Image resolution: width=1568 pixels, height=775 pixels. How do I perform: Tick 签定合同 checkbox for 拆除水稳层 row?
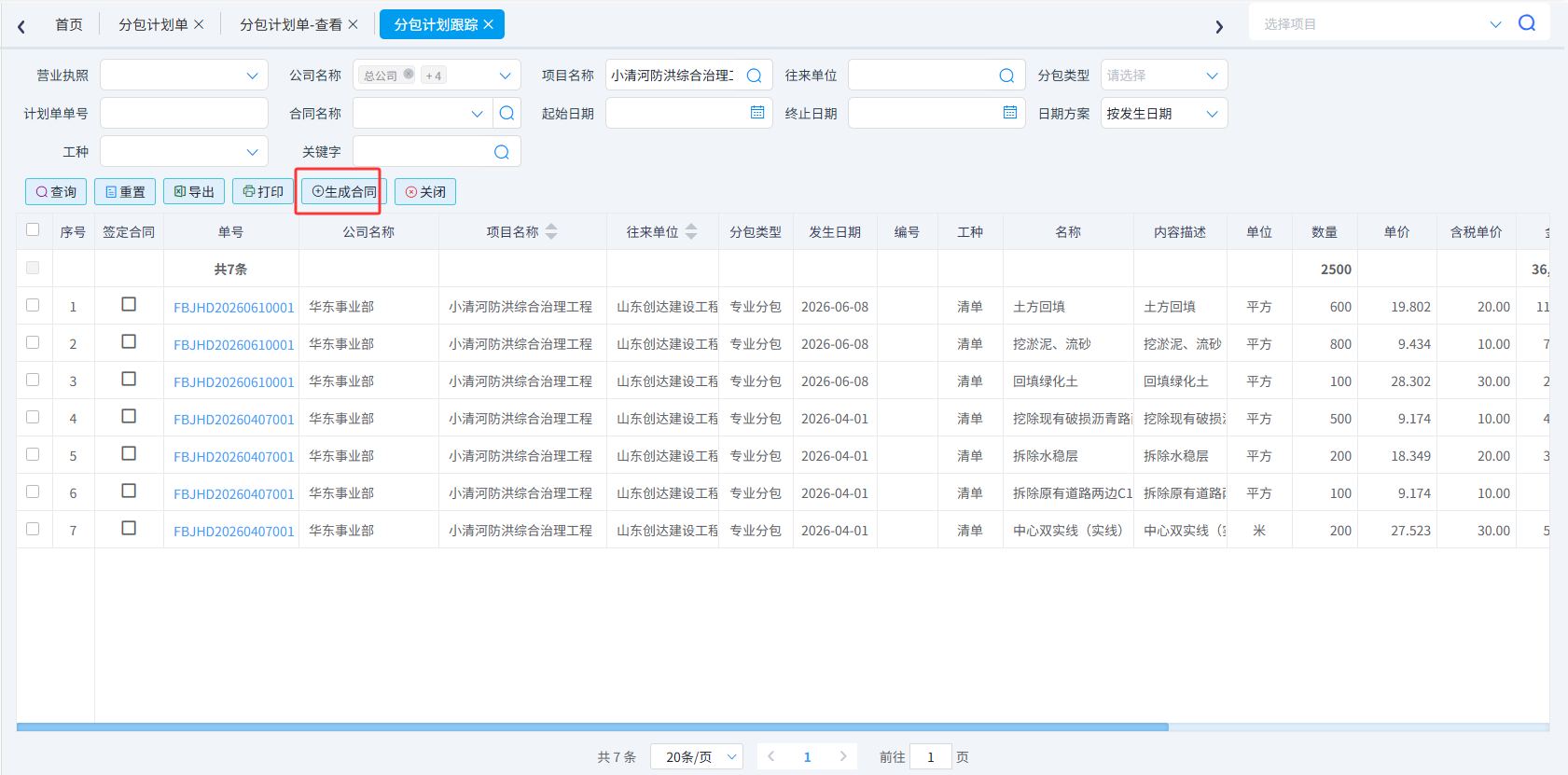tap(129, 453)
